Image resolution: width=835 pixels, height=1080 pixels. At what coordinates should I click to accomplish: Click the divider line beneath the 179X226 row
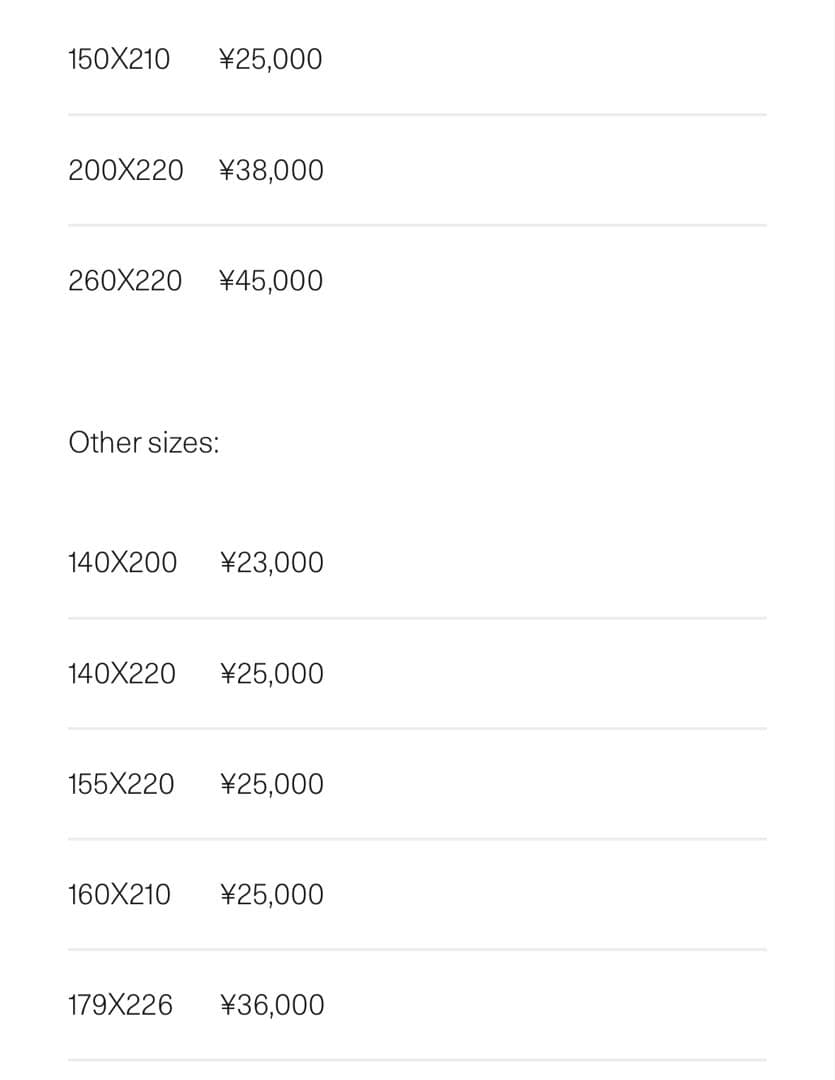click(417, 1060)
